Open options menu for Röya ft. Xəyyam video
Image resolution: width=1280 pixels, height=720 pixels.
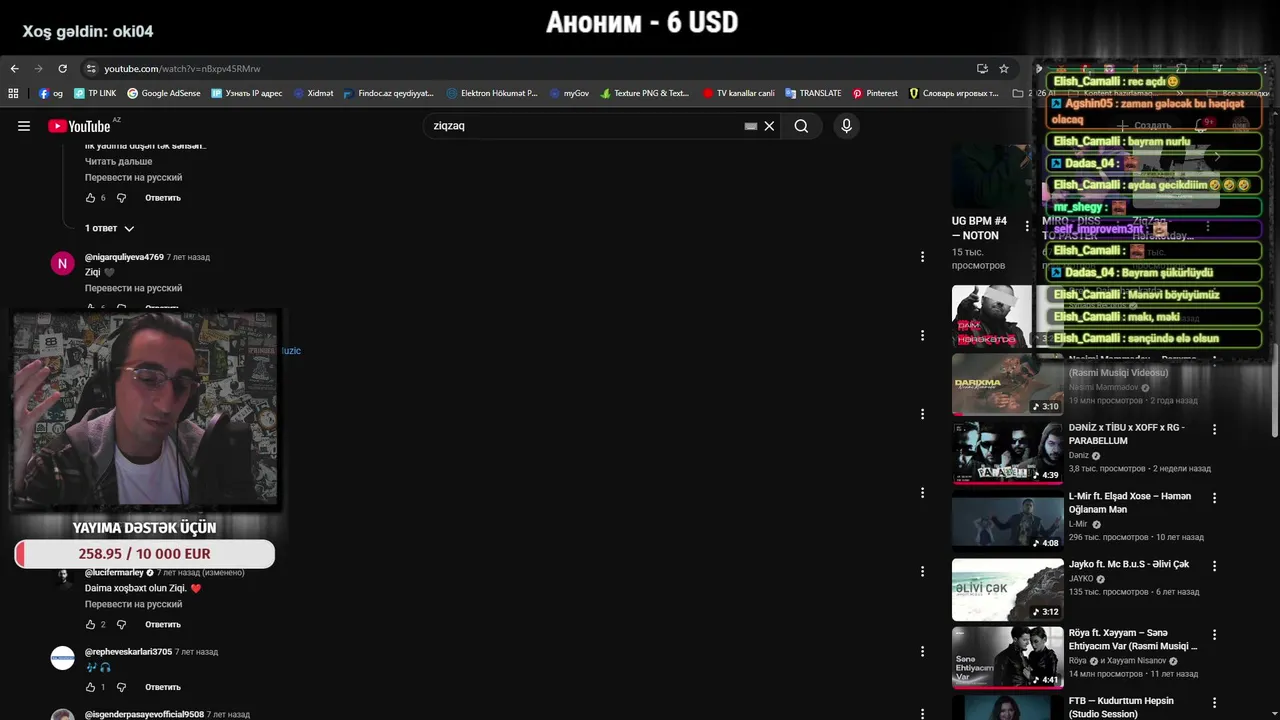(1215, 634)
